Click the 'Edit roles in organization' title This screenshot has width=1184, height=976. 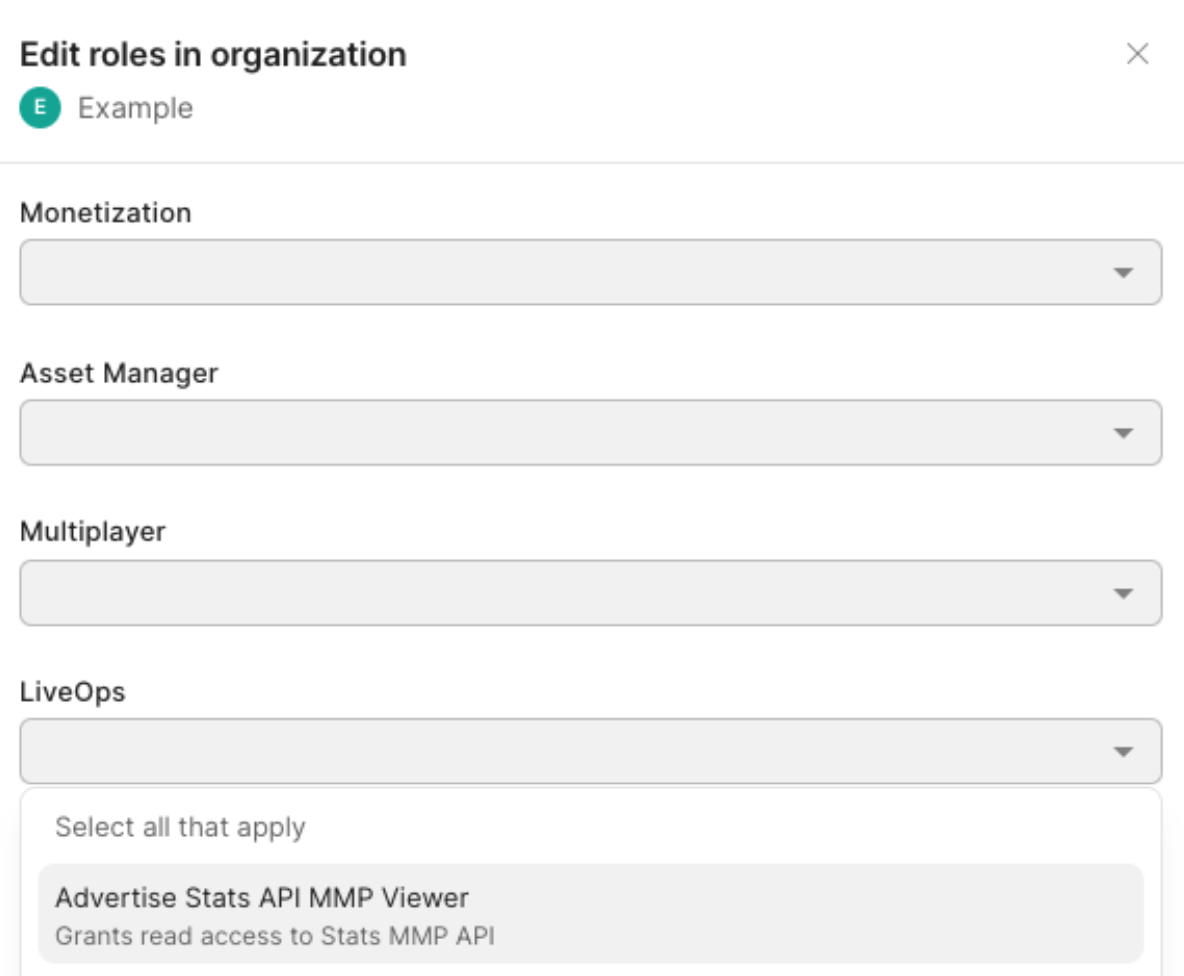pyautogui.click(x=213, y=54)
